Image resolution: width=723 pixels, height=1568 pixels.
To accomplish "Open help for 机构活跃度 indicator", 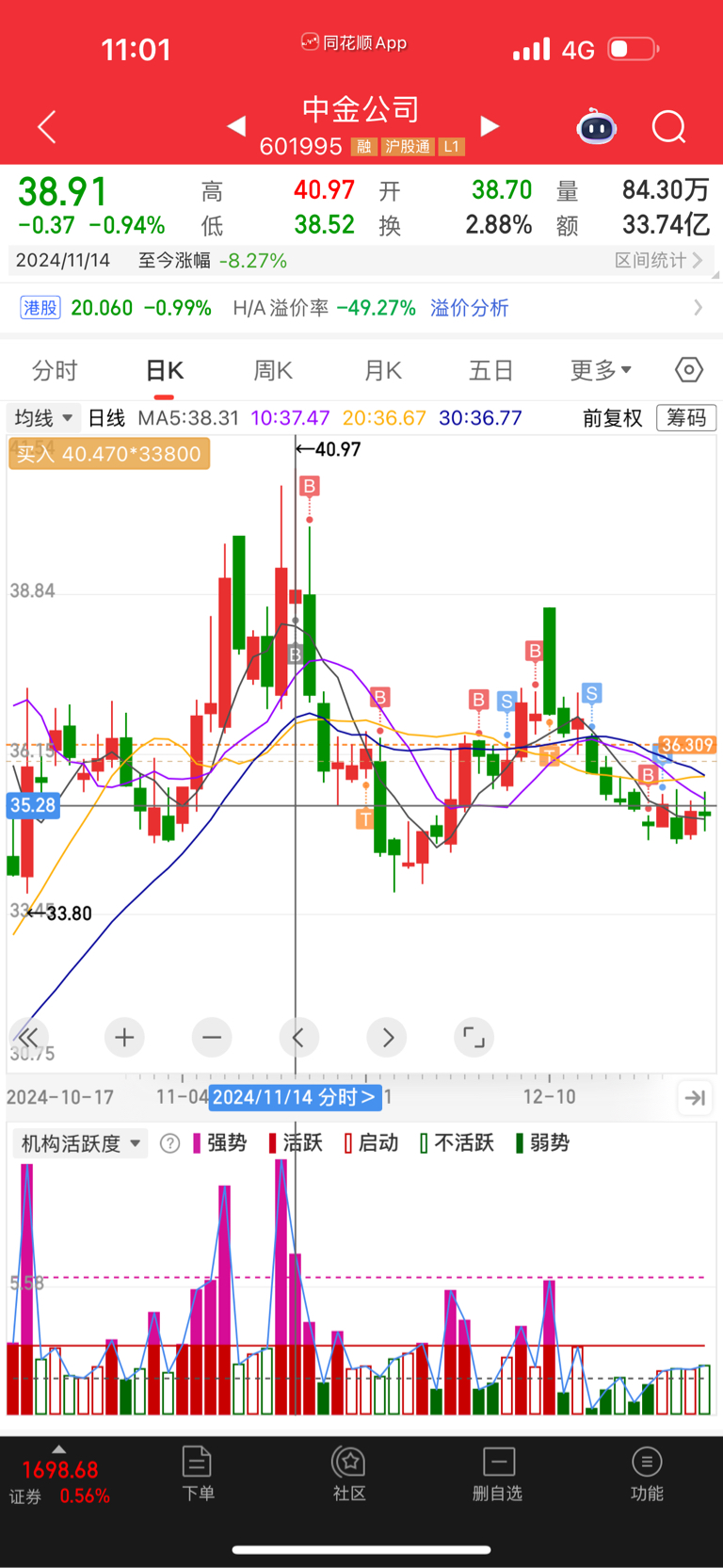I will 169,1143.
